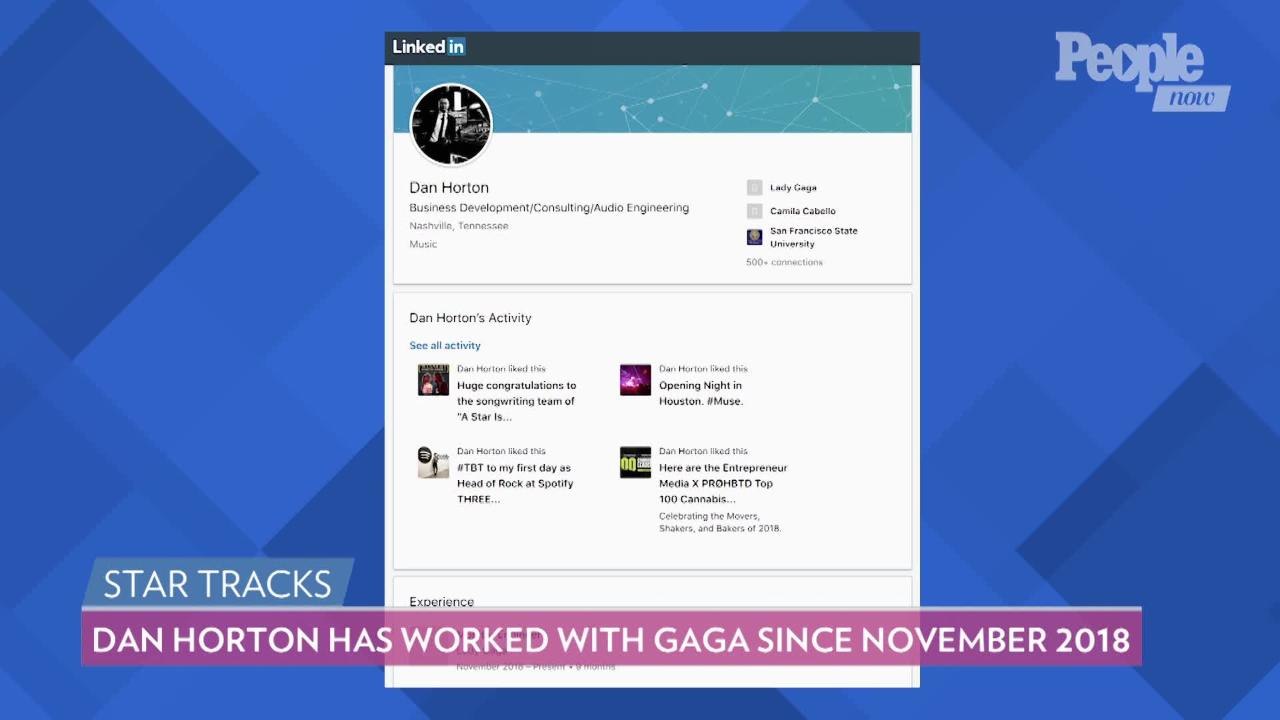
Task: Click the San Francisco State University logo
Action: pyautogui.click(x=754, y=237)
